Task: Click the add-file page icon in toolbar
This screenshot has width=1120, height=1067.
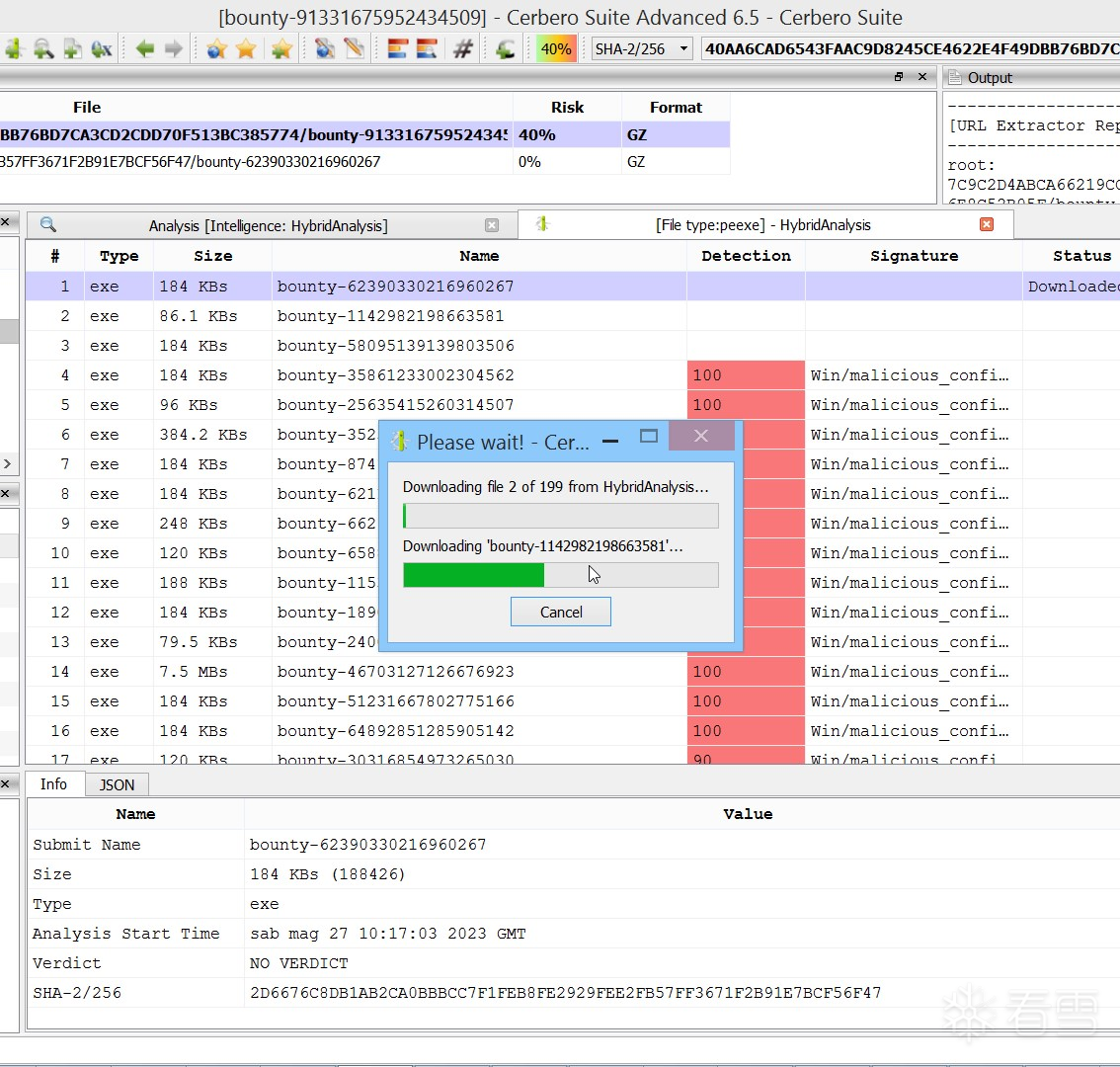Action: click(x=72, y=48)
